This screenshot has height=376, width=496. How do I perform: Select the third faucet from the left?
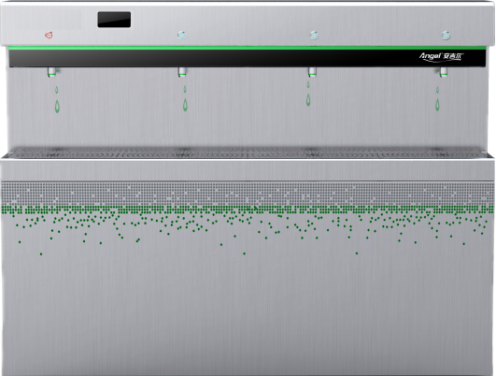pos(312,72)
